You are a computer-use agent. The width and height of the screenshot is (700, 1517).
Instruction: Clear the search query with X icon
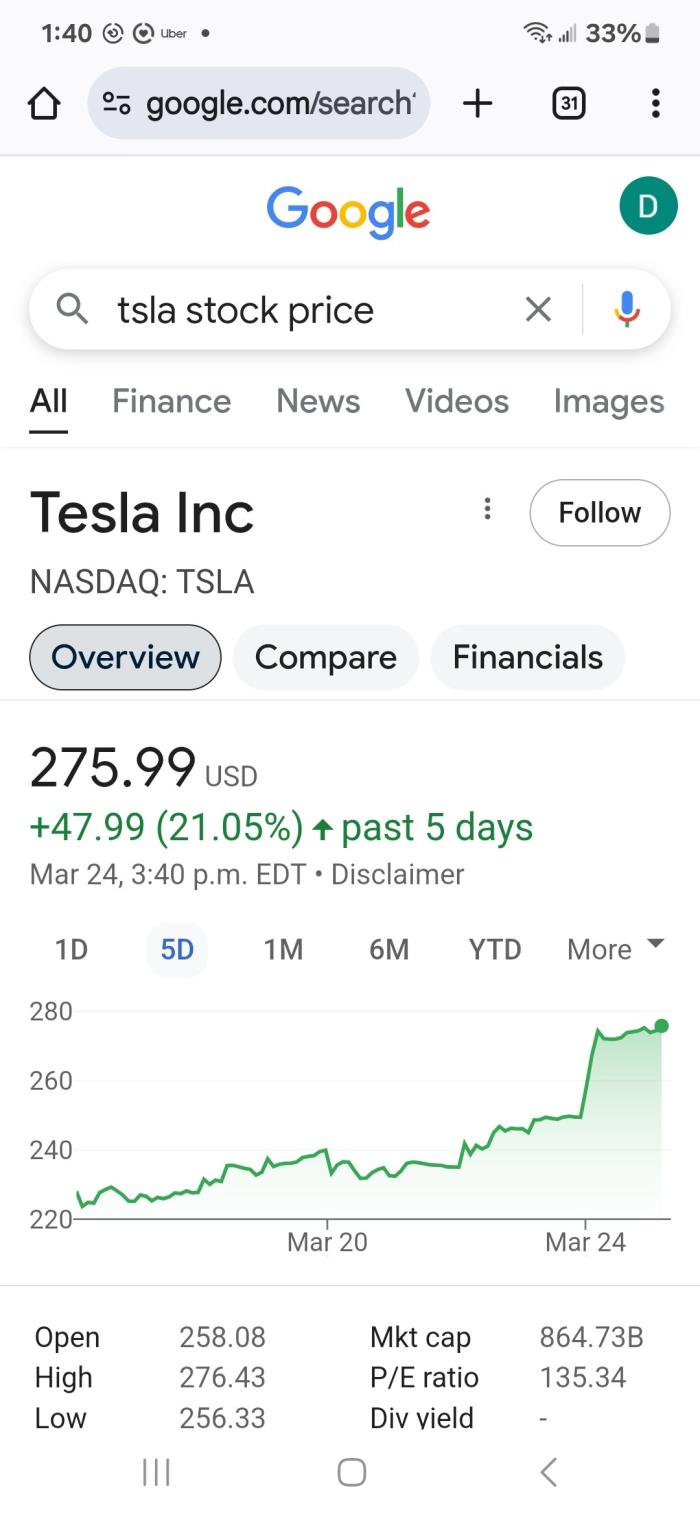[x=538, y=310]
